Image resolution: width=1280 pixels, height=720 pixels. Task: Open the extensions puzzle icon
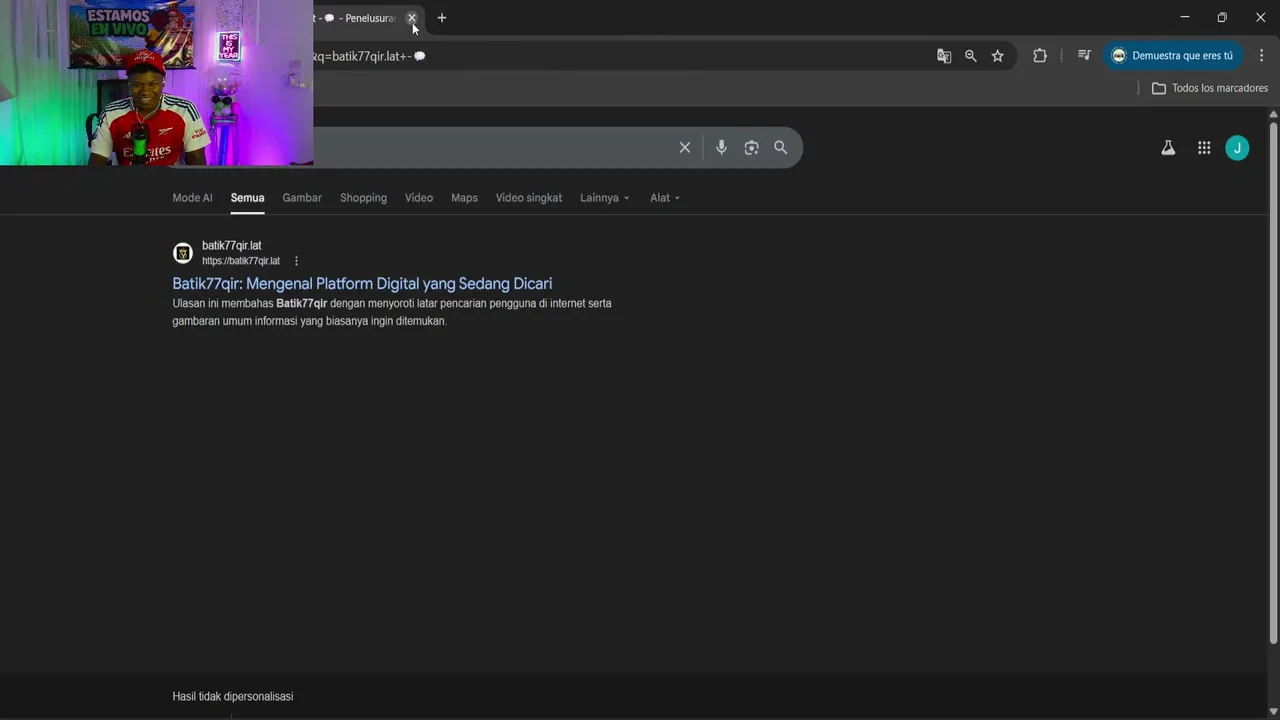[x=1040, y=56]
